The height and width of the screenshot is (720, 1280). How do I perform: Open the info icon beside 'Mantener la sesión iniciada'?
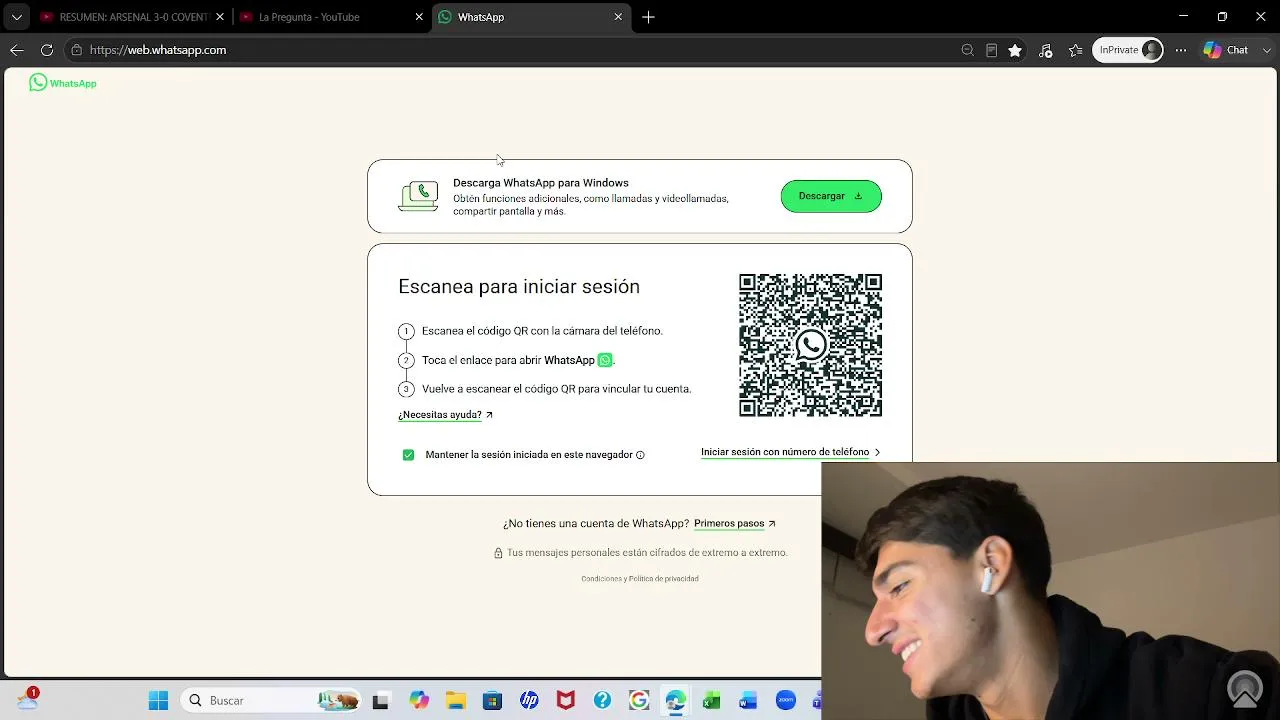640,455
